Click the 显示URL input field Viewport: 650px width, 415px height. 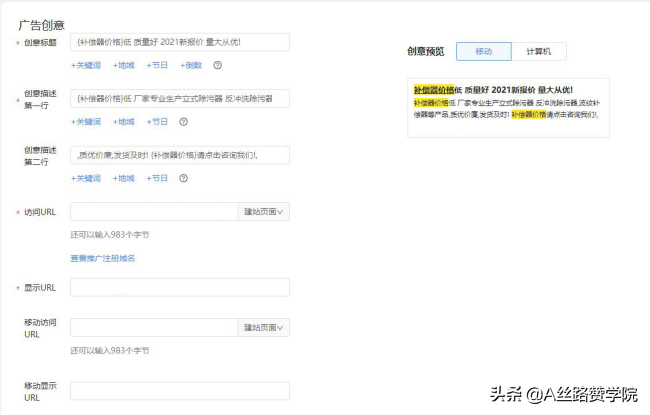point(180,287)
